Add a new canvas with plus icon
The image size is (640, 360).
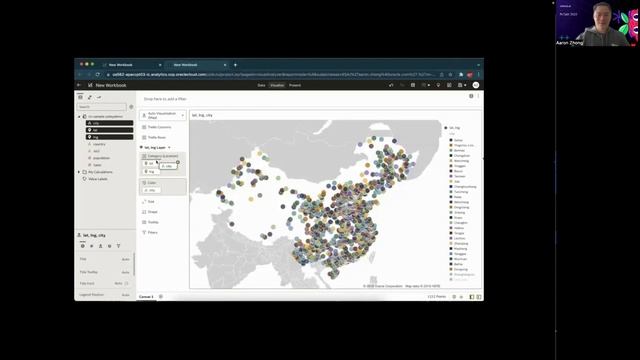pyautogui.click(x=161, y=297)
